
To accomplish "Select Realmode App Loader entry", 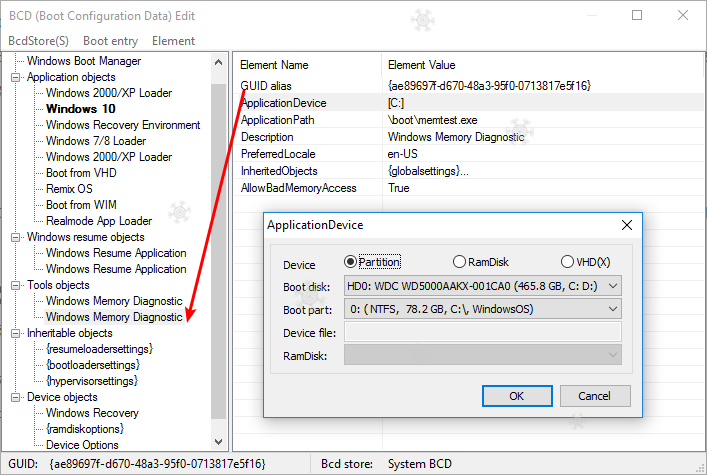I will pyautogui.click(x=99, y=221).
